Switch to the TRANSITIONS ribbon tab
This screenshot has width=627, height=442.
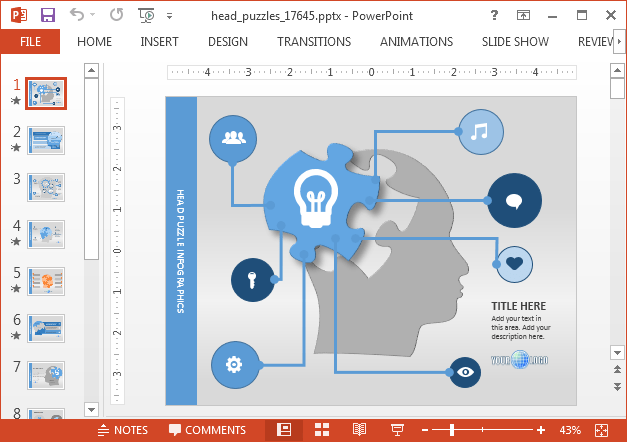(x=314, y=42)
